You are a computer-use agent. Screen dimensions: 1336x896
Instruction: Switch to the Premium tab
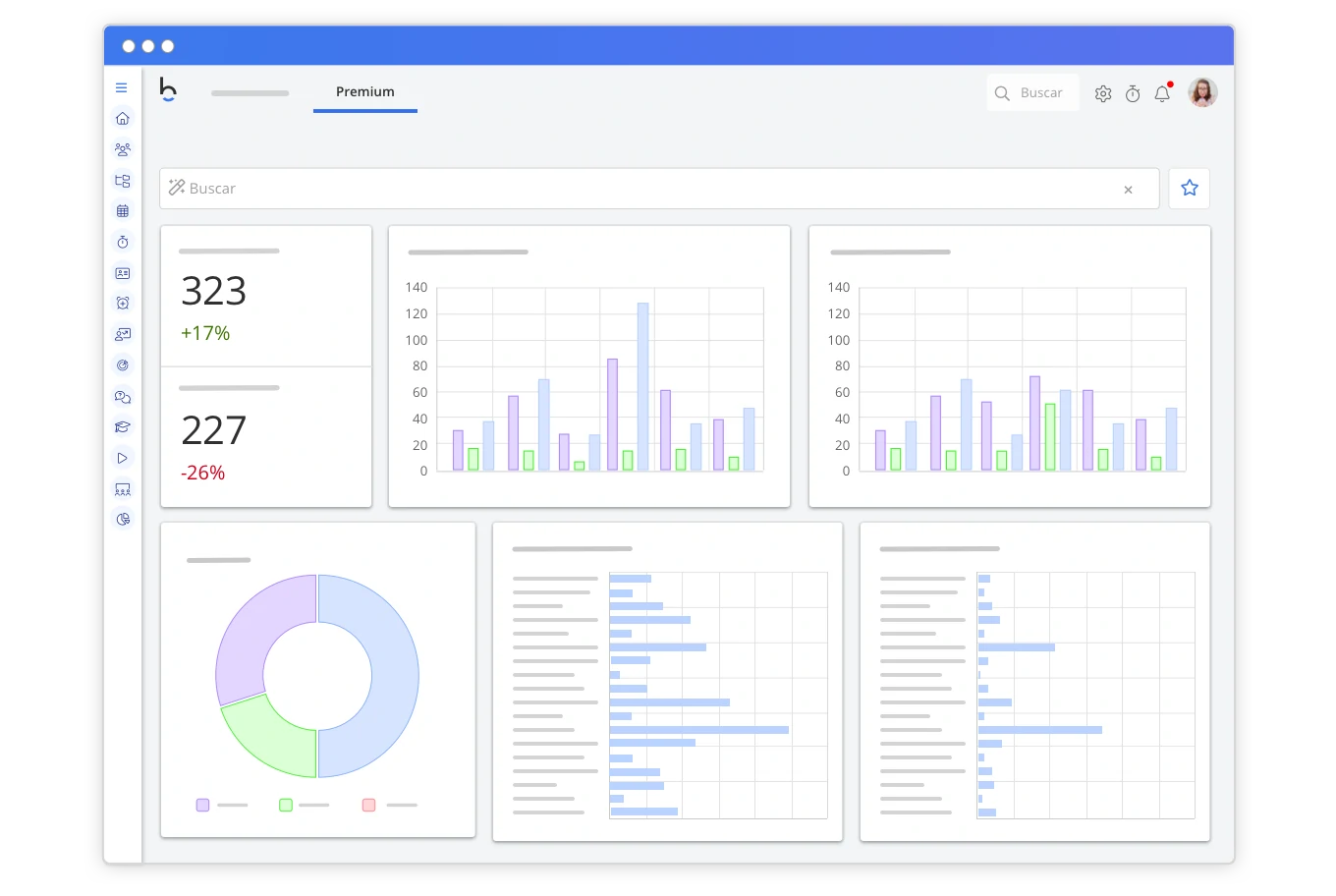coord(365,92)
